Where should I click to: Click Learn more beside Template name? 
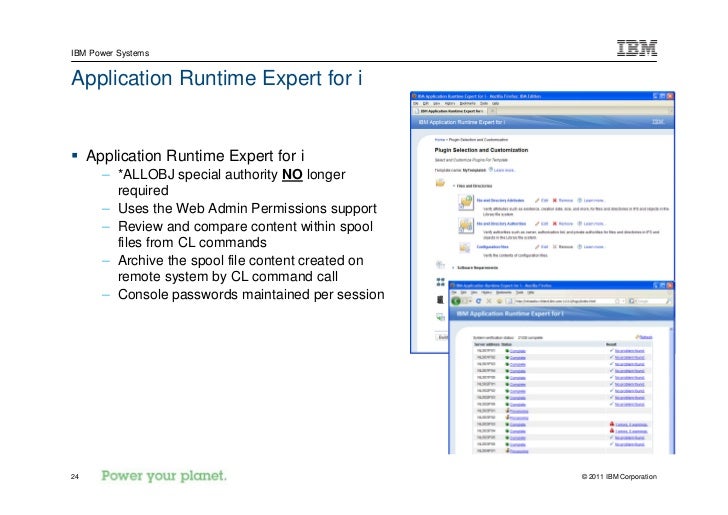pos(505,170)
